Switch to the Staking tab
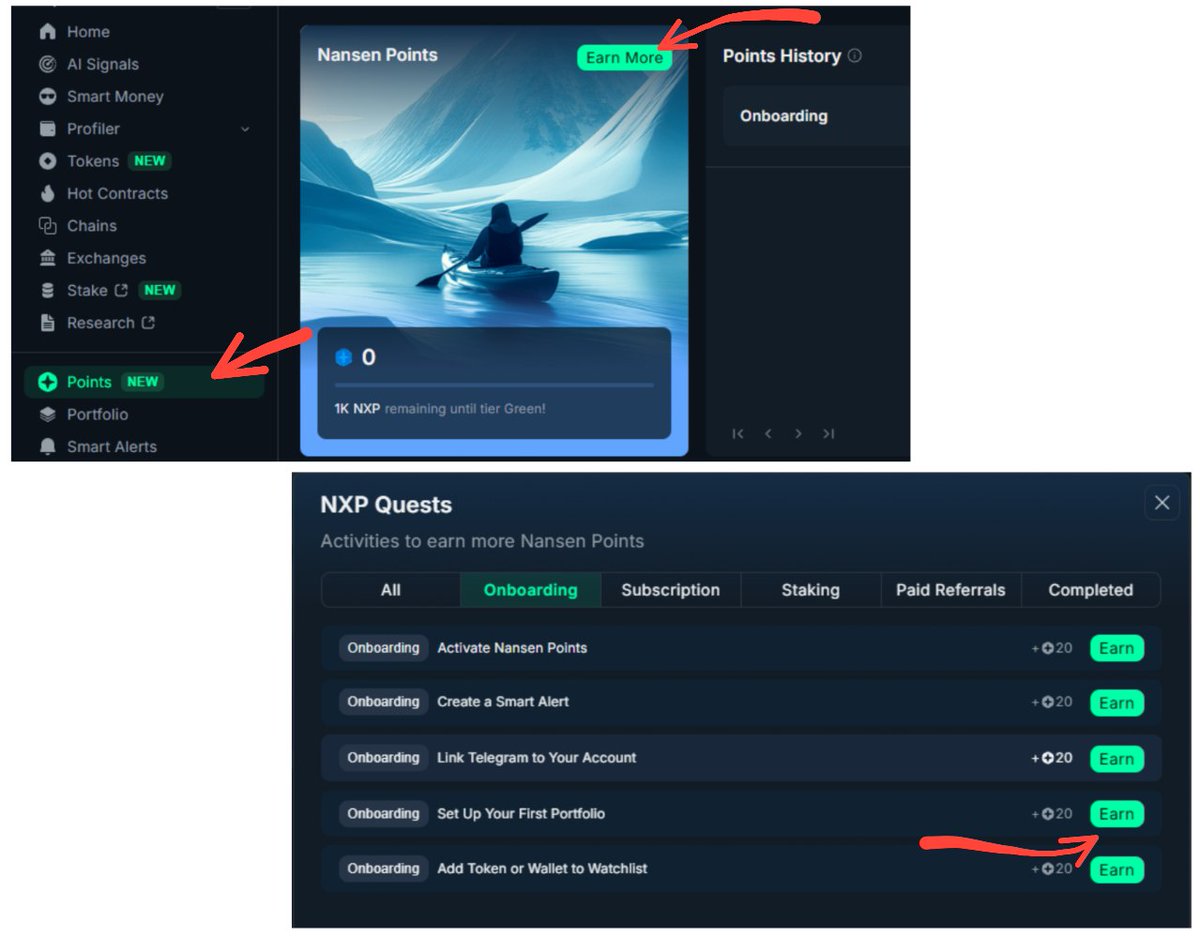 point(811,590)
